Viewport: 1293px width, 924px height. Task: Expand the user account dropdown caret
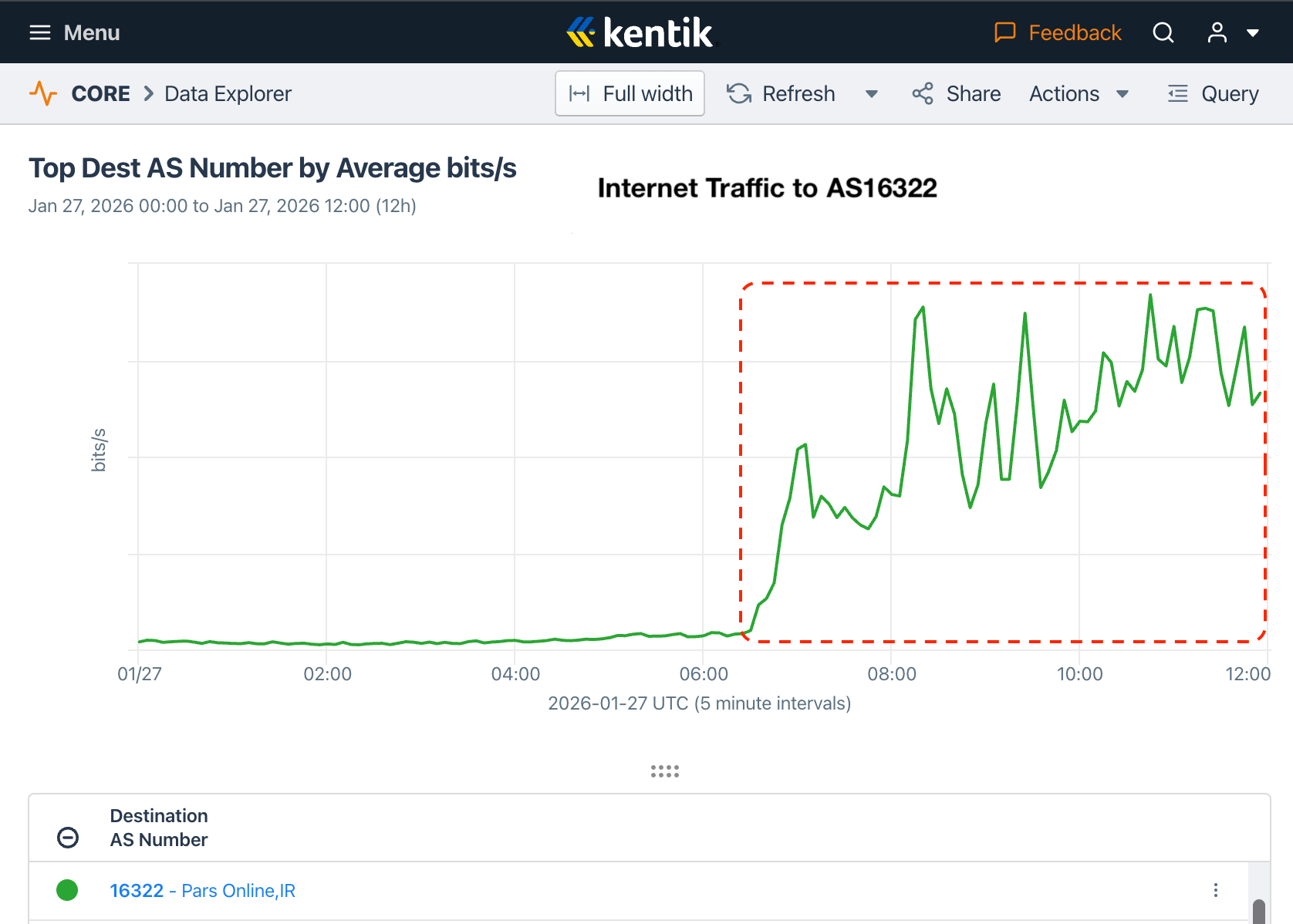click(x=1253, y=33)
